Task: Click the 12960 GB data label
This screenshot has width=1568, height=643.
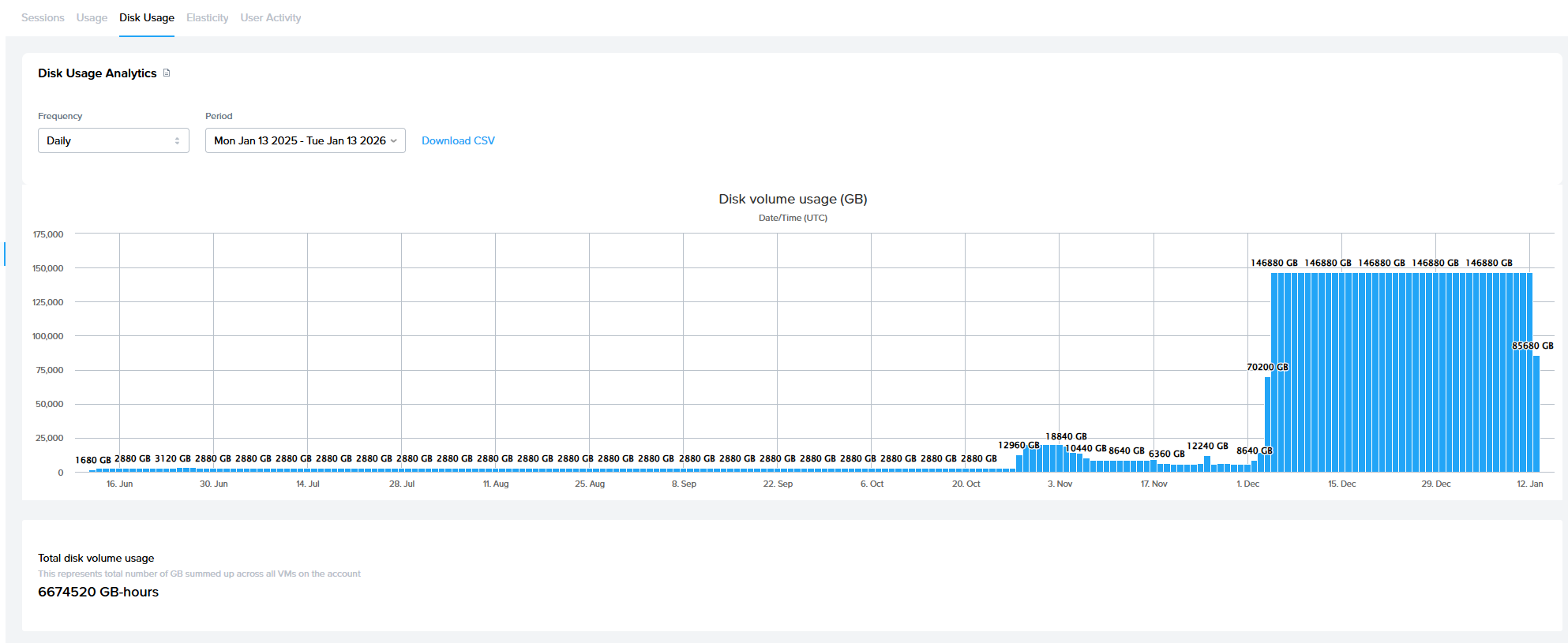Action: click(x=1018, y=445)
